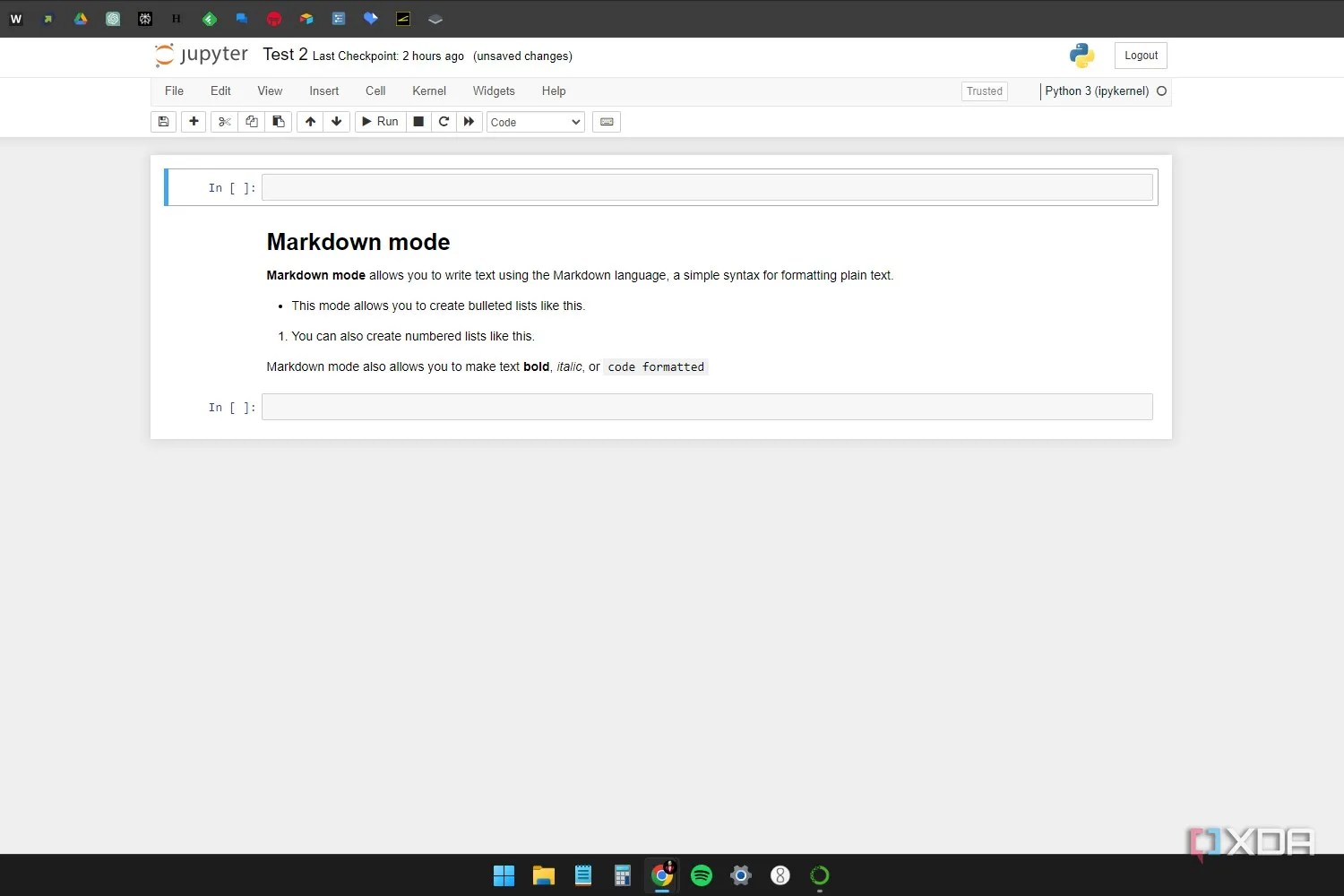
Task: Click the kernel status indicator circle
Action: click(x=1161, y=90)
